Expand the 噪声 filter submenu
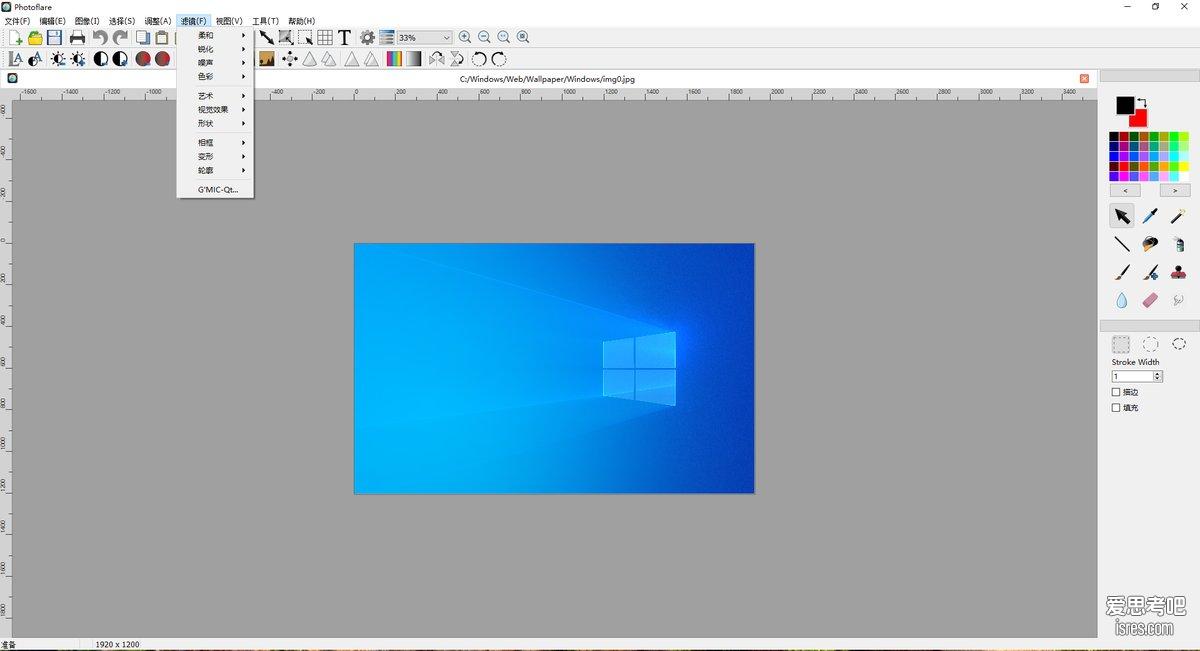This screenshot has height=651, width=1200. click(x=215, y=62)
